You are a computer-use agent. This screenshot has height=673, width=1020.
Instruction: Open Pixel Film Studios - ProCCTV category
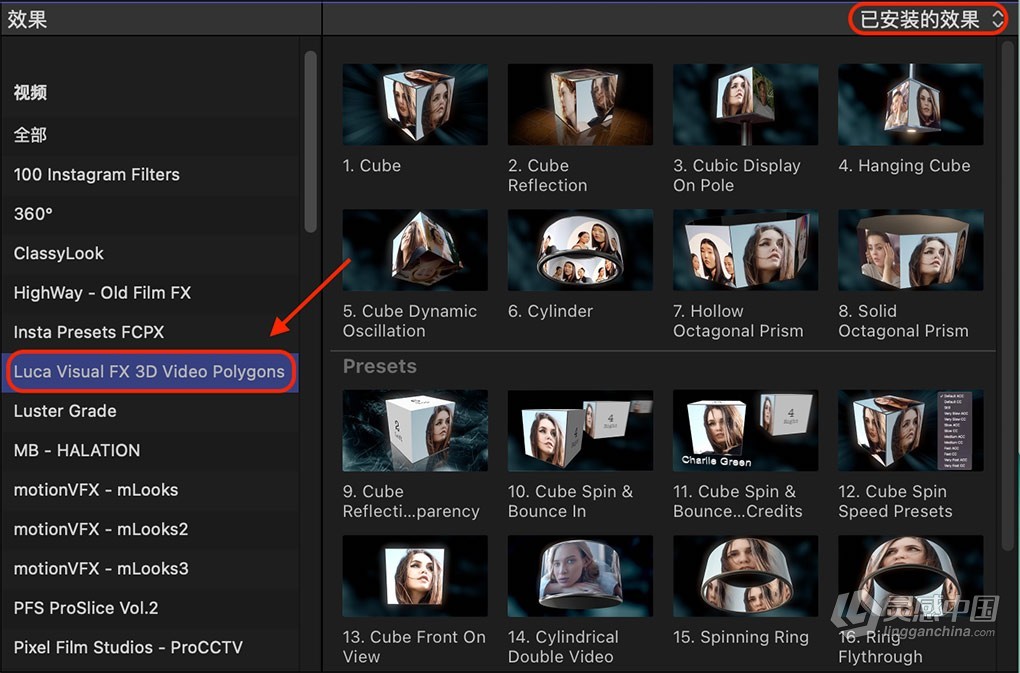pos(150,647)
